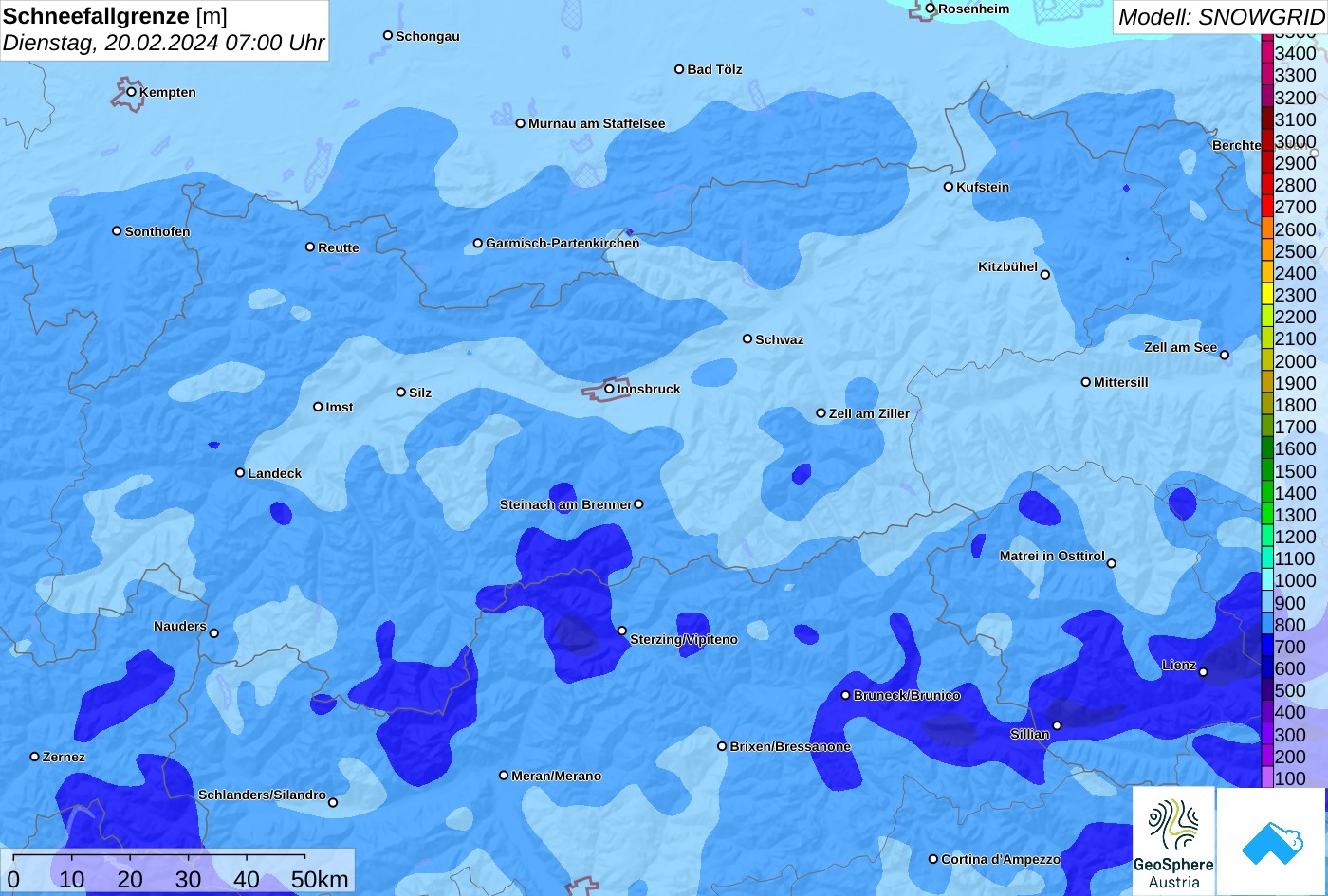The image size is (1328, 896).
Task: Click the Reutte marker circle
Action: pyautogui.click(x=309, y=247)
